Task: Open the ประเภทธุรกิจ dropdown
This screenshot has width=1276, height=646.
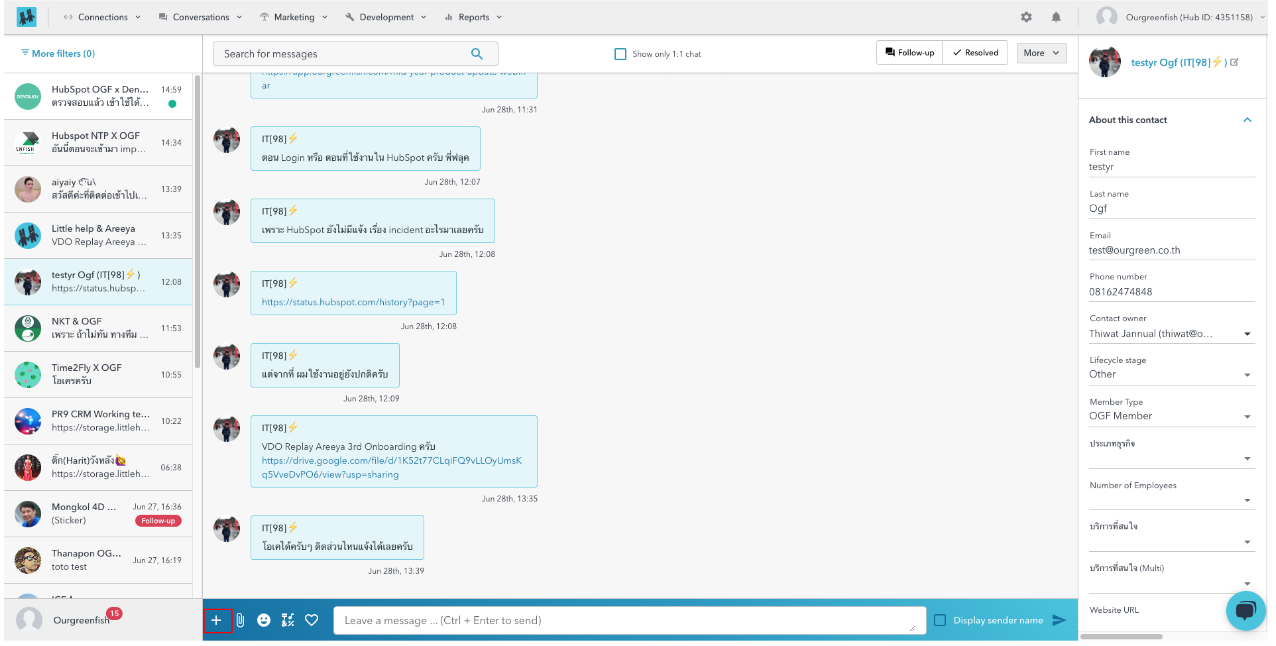Action: point(1171,458)
